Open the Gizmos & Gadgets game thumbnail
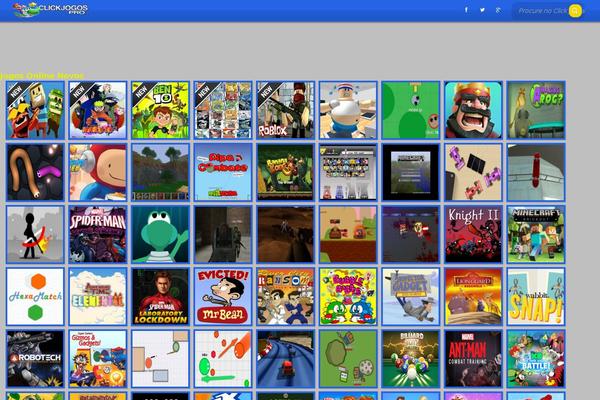 coord(98,359)
